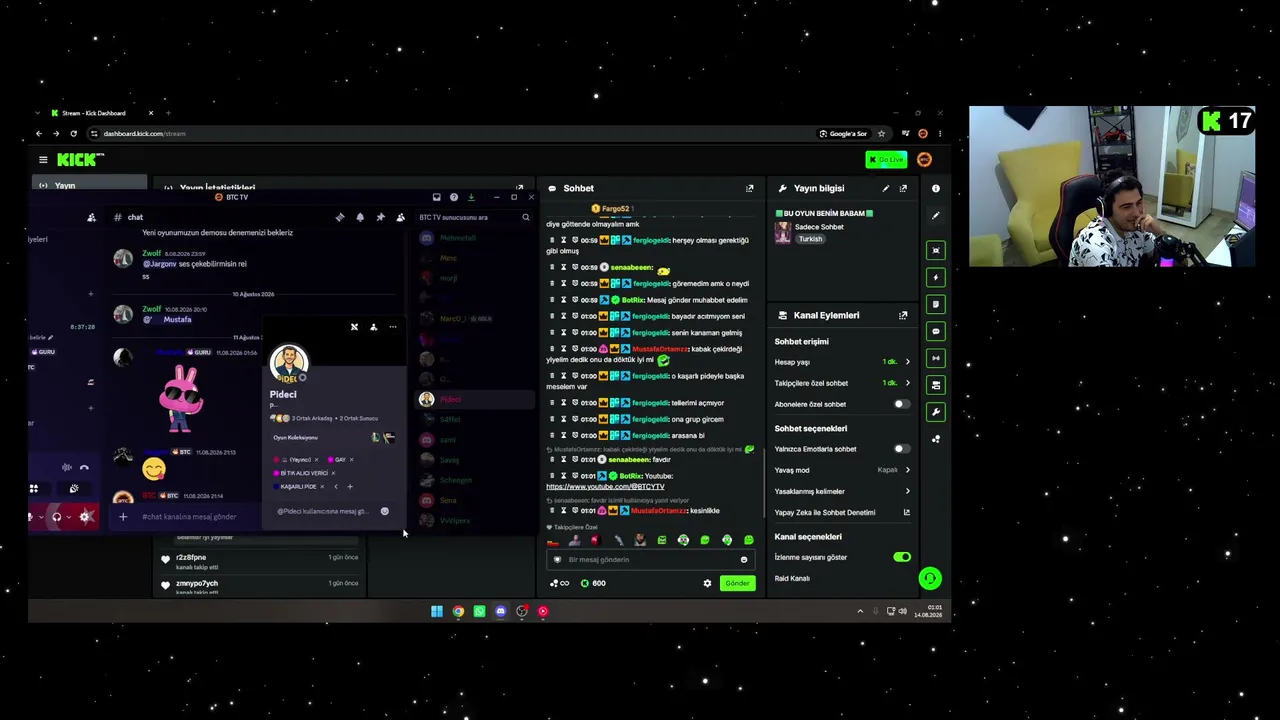The image size is (1280, 720).
Task: Open Discord help icon in title bar
Action: pyautogui.click(x=454, y=197)
